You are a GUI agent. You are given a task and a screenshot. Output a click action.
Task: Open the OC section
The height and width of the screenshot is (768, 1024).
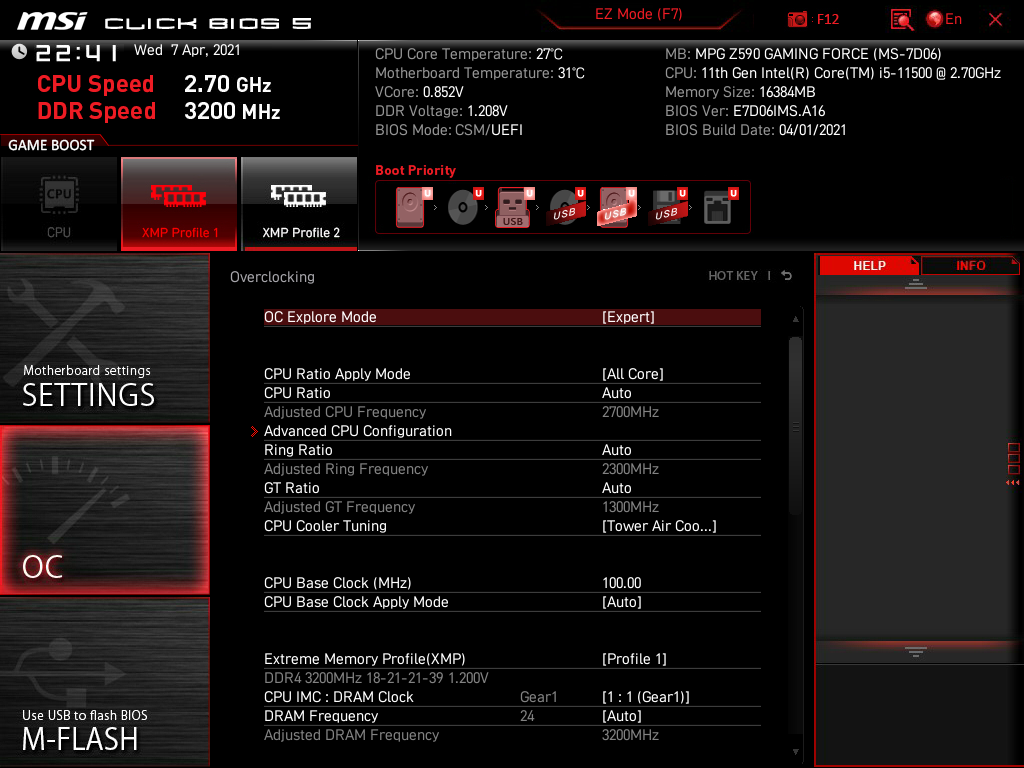(x=104, y=511)
